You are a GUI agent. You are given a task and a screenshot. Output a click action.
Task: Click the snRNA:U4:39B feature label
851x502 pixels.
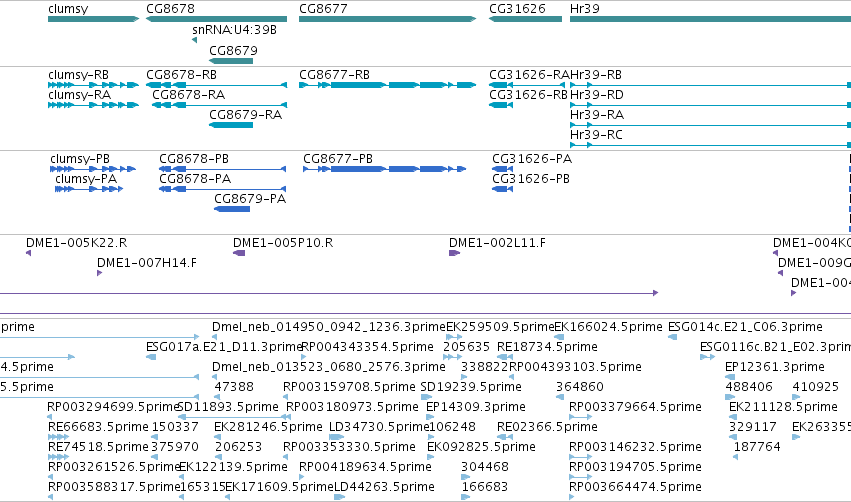pos(234,30)
